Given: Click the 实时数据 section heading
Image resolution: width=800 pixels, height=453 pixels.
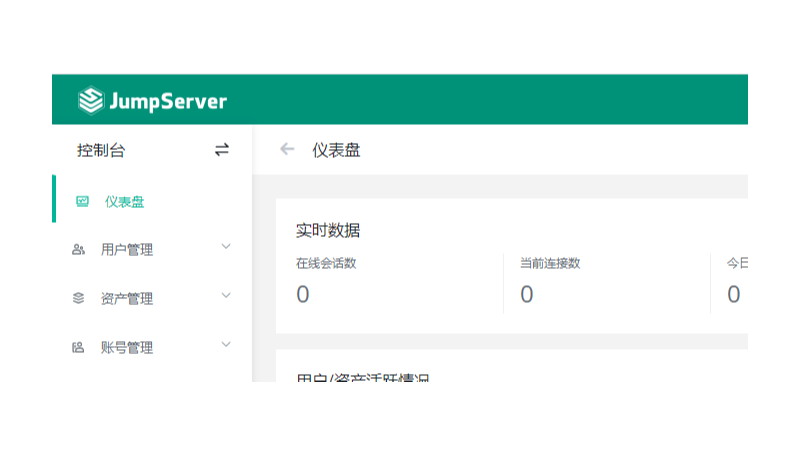Looking at the screenshot, I should point(328,230).
